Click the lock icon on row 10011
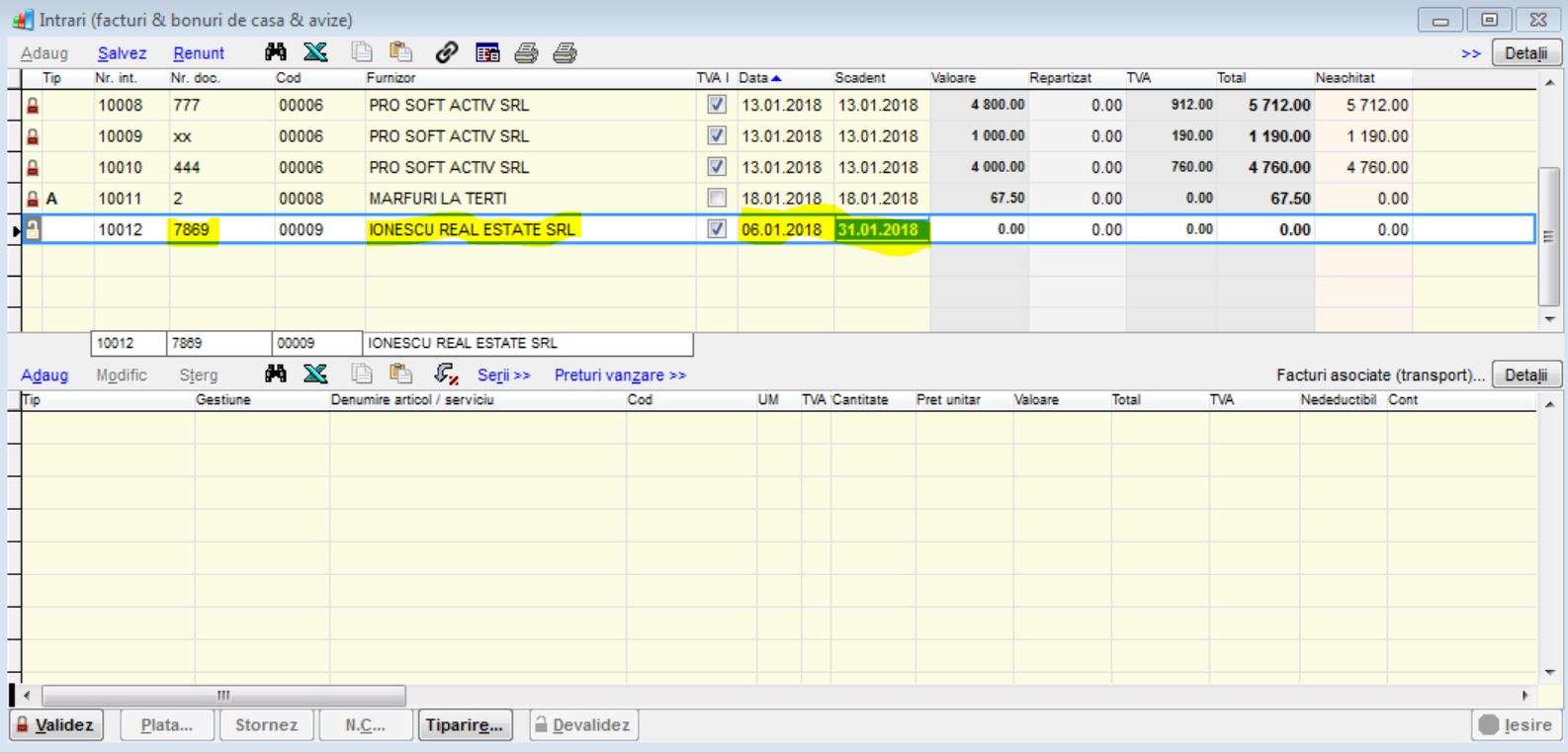 (33, 199)
